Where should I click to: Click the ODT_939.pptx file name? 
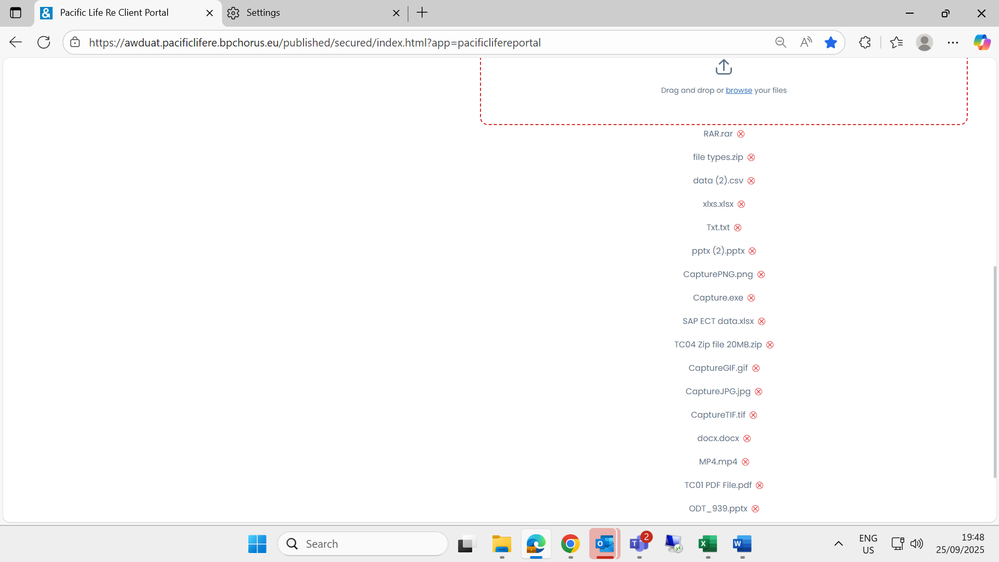718,509
